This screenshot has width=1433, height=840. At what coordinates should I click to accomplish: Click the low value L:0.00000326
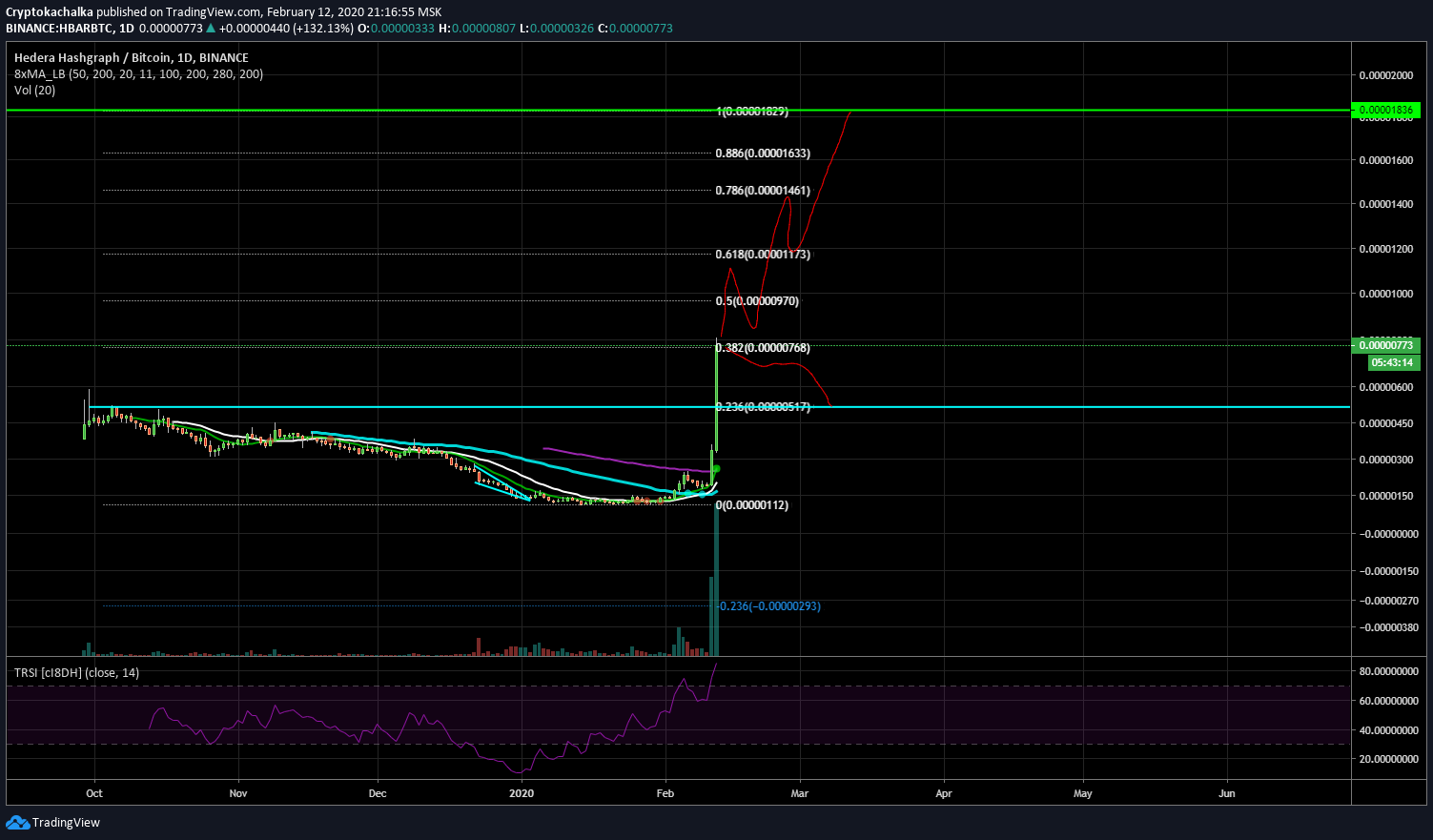tap(557, 29)
